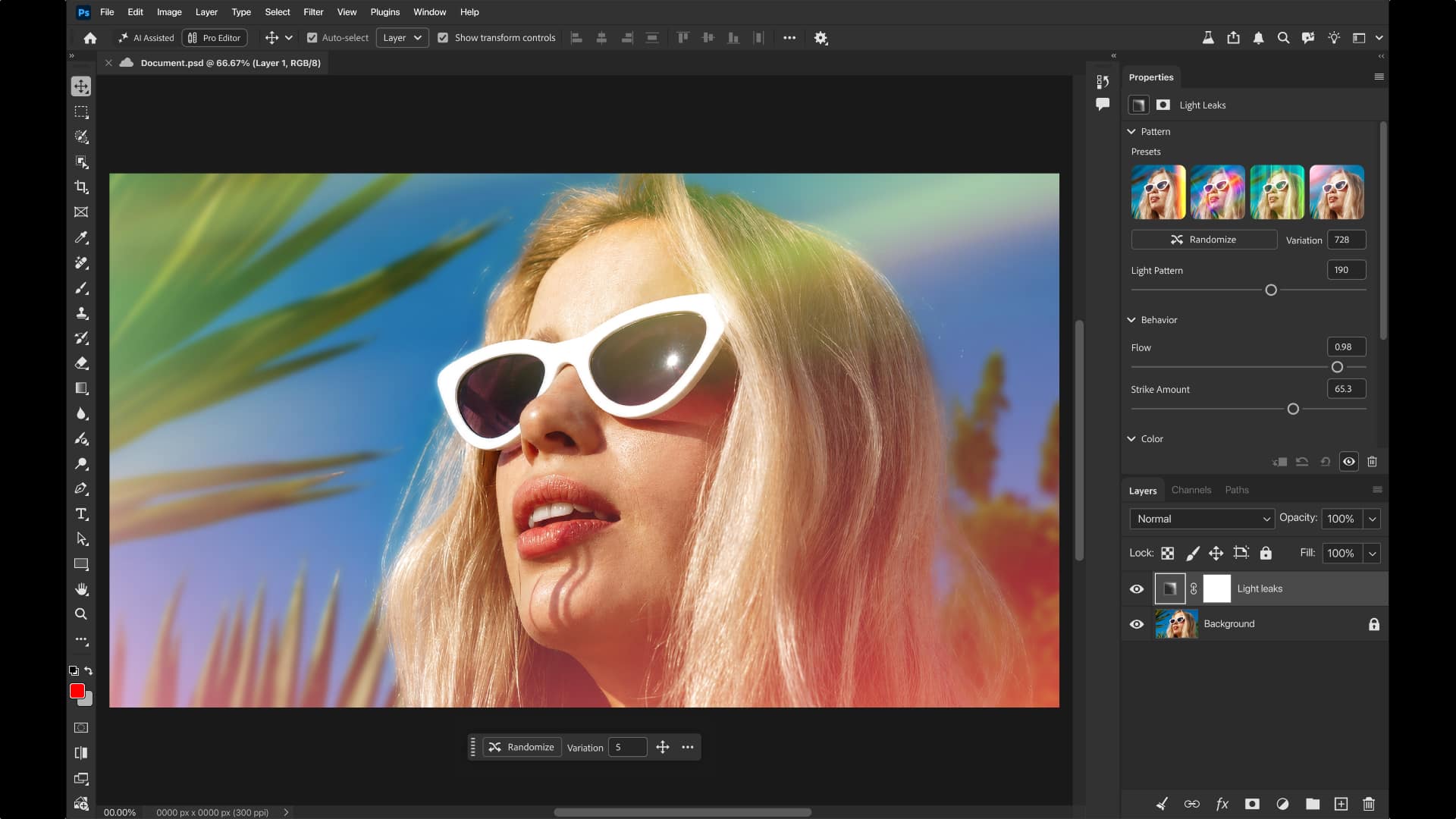
Task: Select the Crop tool
Action: point(81,187)
